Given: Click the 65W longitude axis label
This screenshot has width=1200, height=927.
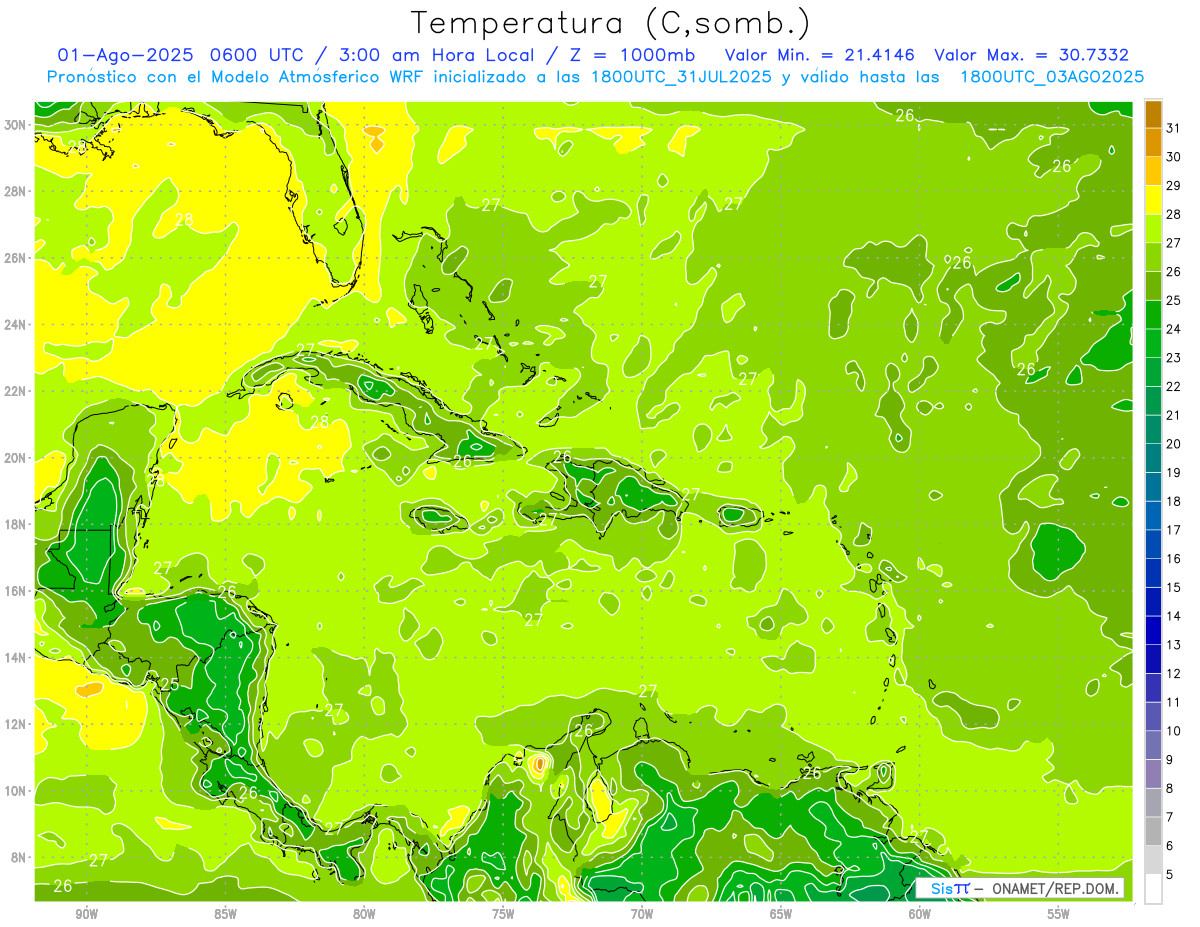Looking at the screenshot, I should point(781,914).
